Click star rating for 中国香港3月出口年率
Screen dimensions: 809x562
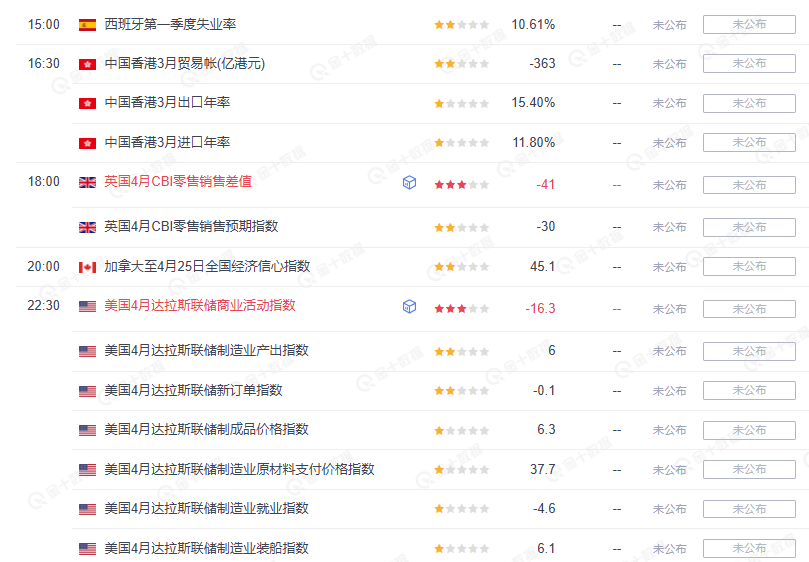click(461, 103)
